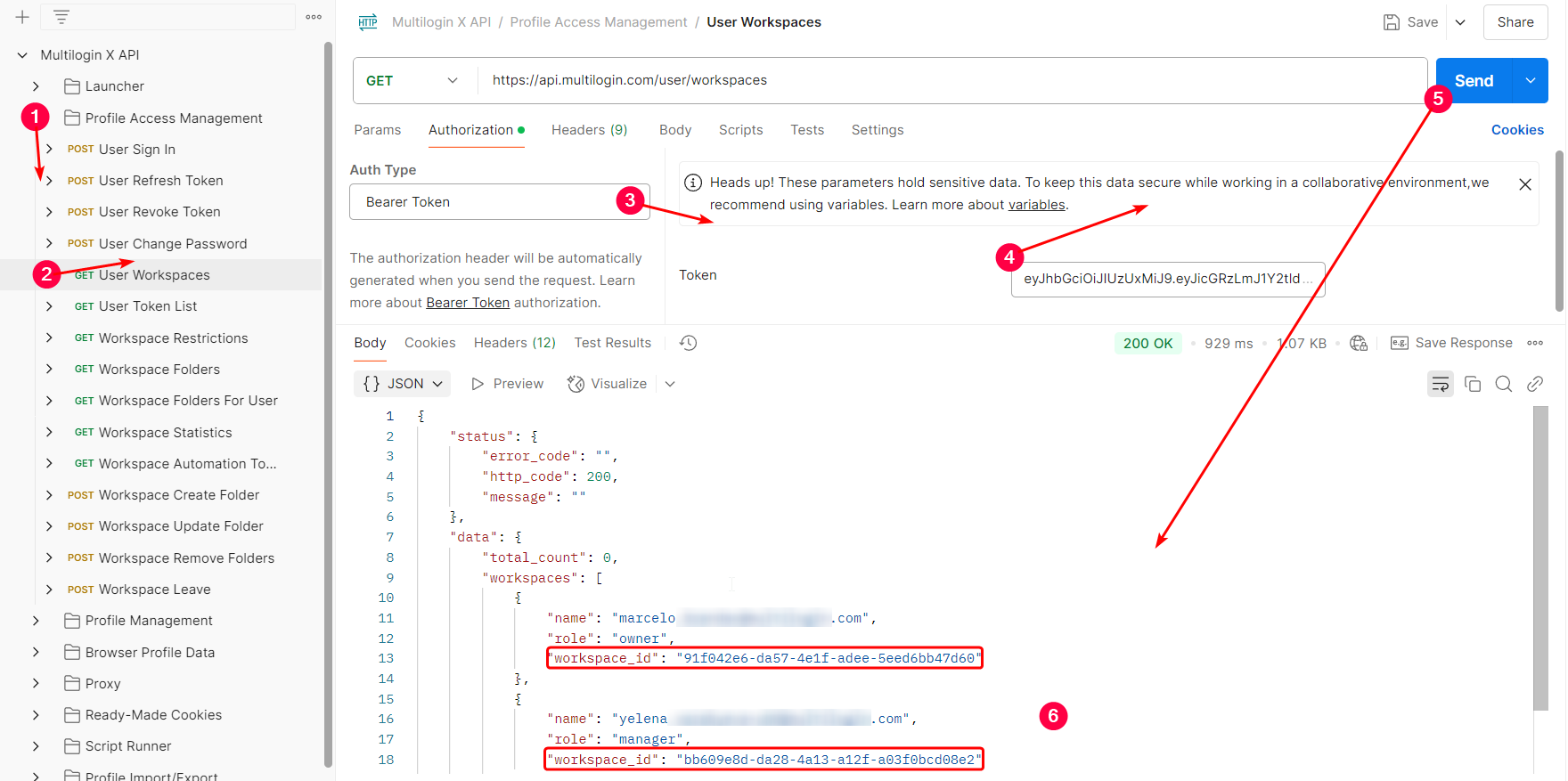This screenshot has width=1568, height=781.
Task: Click Multilogin X API breadcrumb
Action: 442,22
